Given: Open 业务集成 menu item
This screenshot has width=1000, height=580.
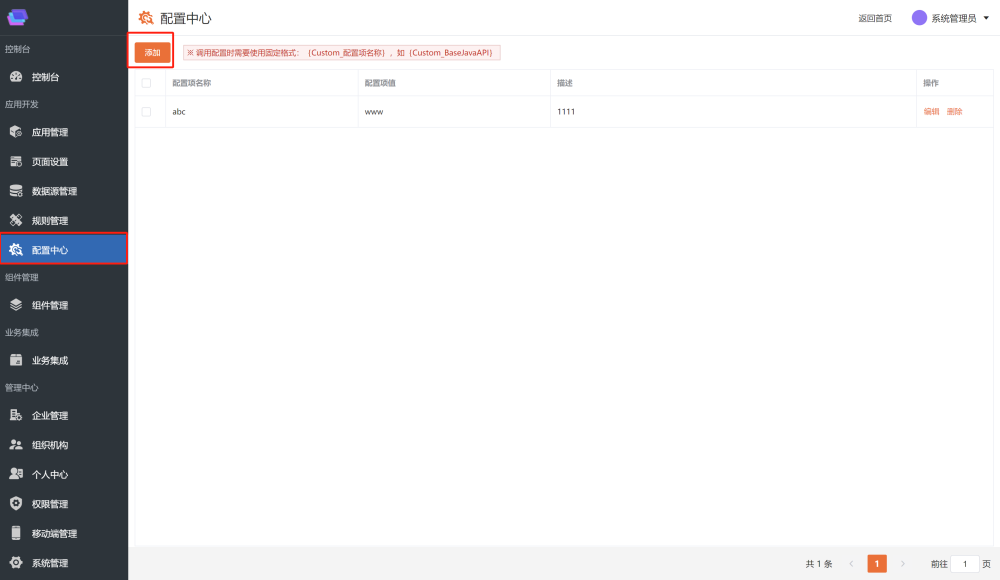Looking at the screenshot, I should [50, 360].
